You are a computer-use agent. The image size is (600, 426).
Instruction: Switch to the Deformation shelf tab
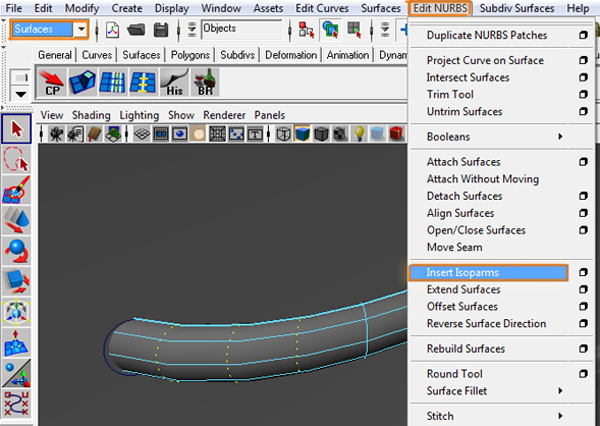pos(291,55)
